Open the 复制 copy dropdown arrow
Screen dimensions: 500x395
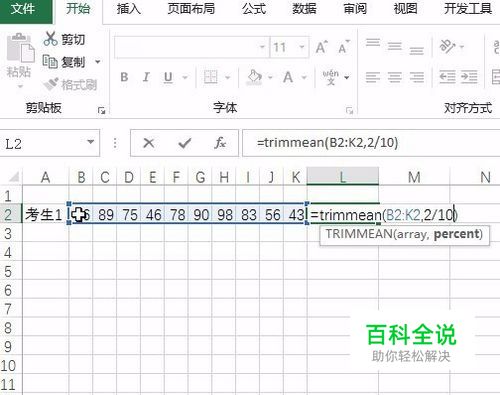tap(98, 62)
